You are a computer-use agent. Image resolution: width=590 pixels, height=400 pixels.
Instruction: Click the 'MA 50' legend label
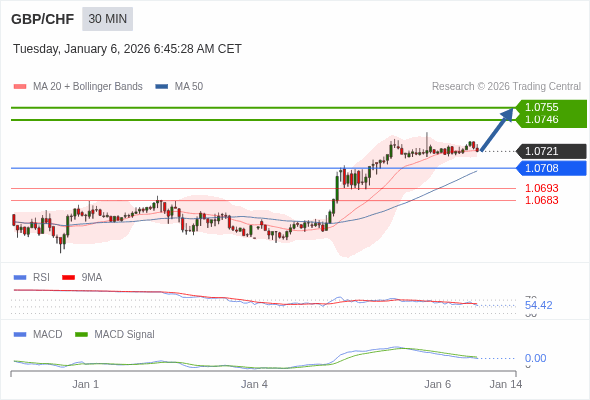(189, 87)
